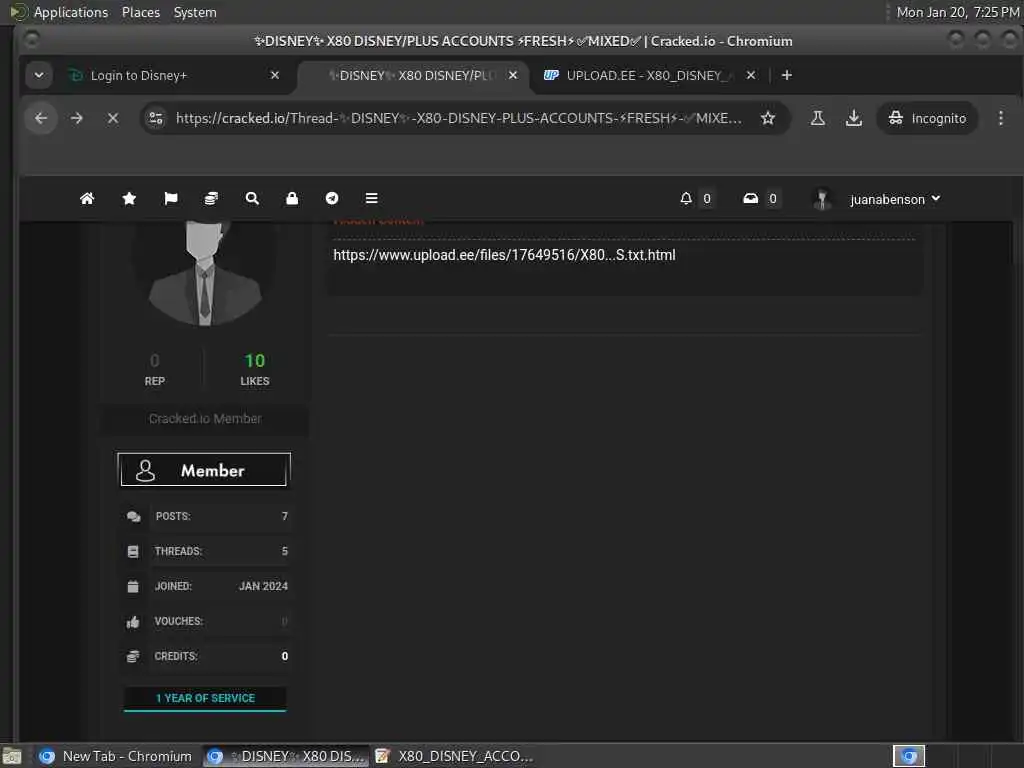Click the THREADS: 5 stat row
Screen dimensions: 1024x768
205,551
